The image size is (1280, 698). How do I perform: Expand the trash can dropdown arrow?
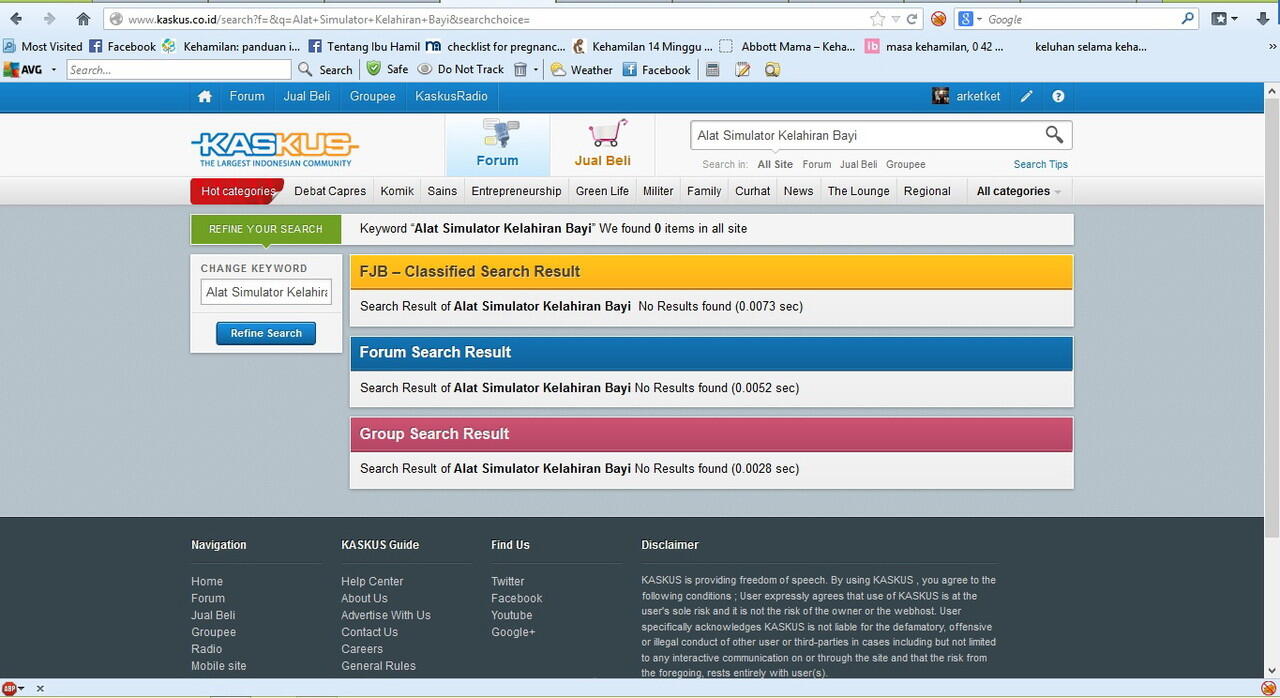coord(535,70)
